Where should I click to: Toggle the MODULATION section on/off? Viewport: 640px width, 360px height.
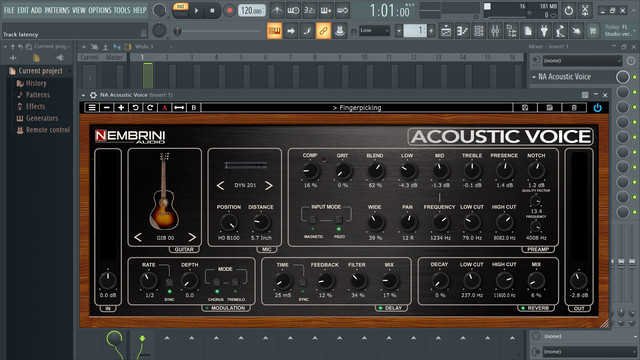click(x=207, y=308)
